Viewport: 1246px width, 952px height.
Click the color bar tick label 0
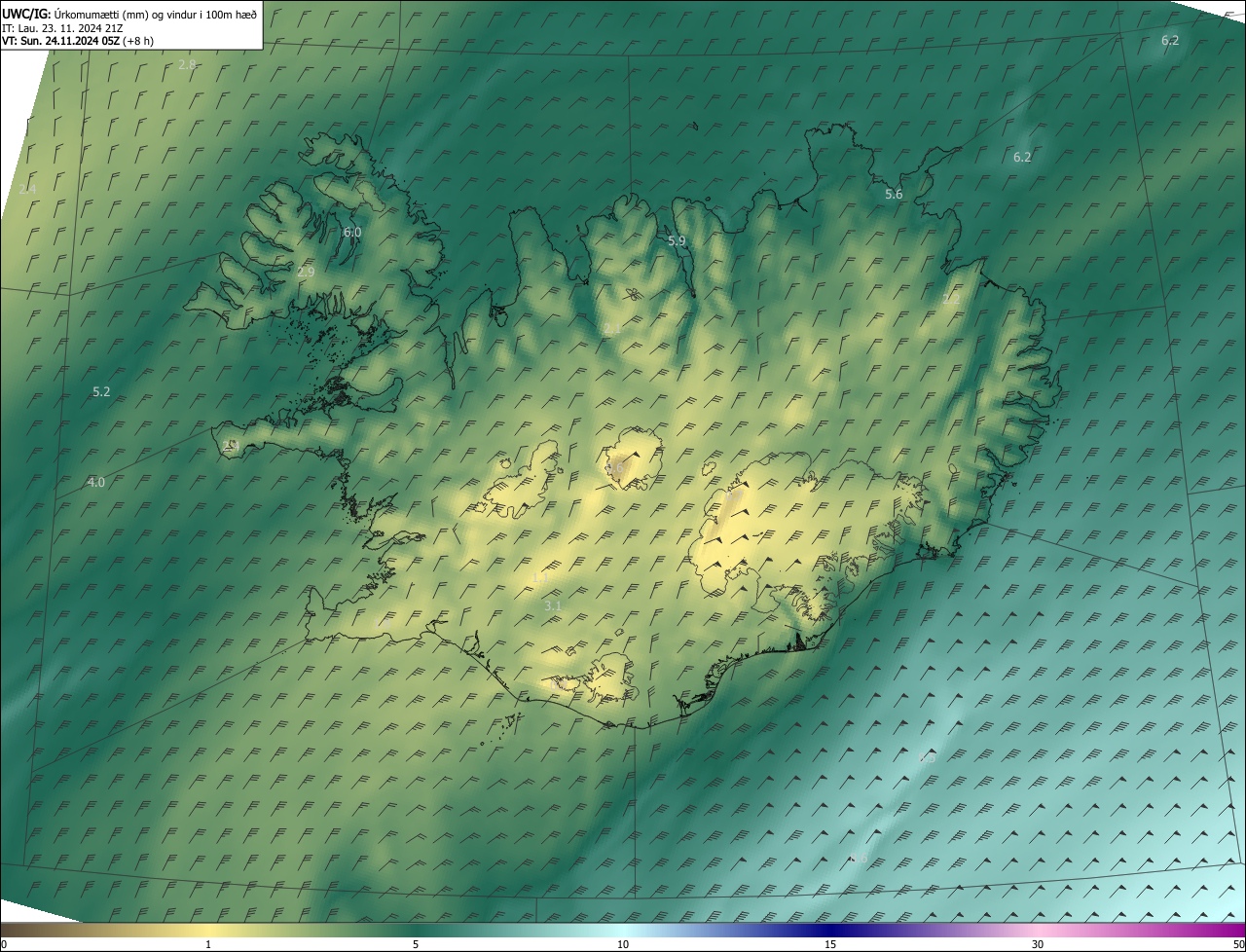4,945
